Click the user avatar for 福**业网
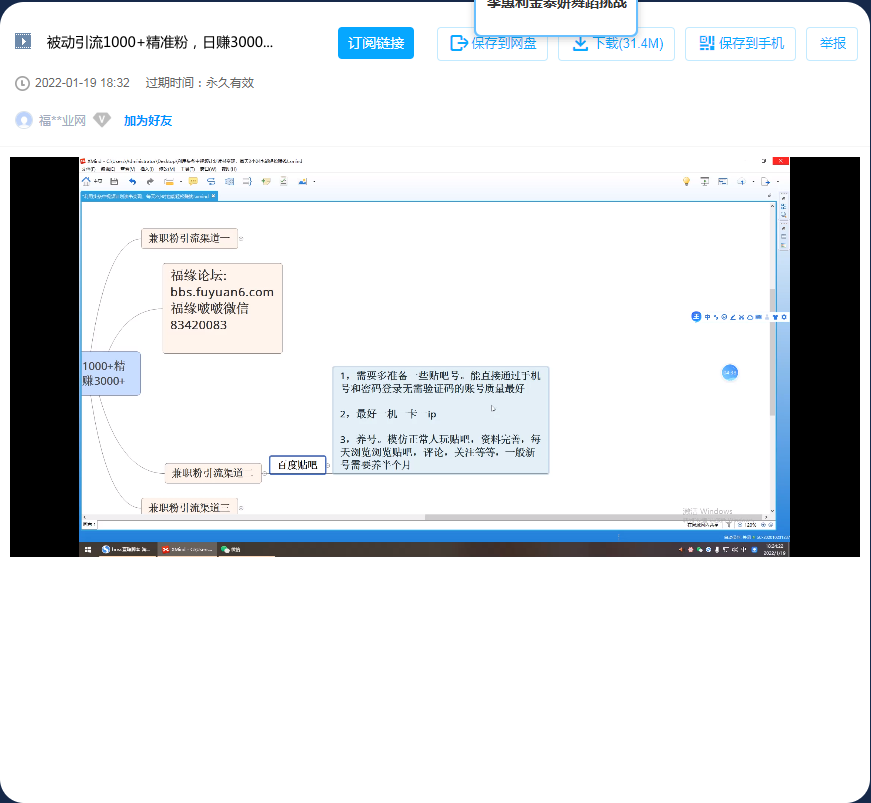Screen dimensions: 871x803 [x=24, y=120]
